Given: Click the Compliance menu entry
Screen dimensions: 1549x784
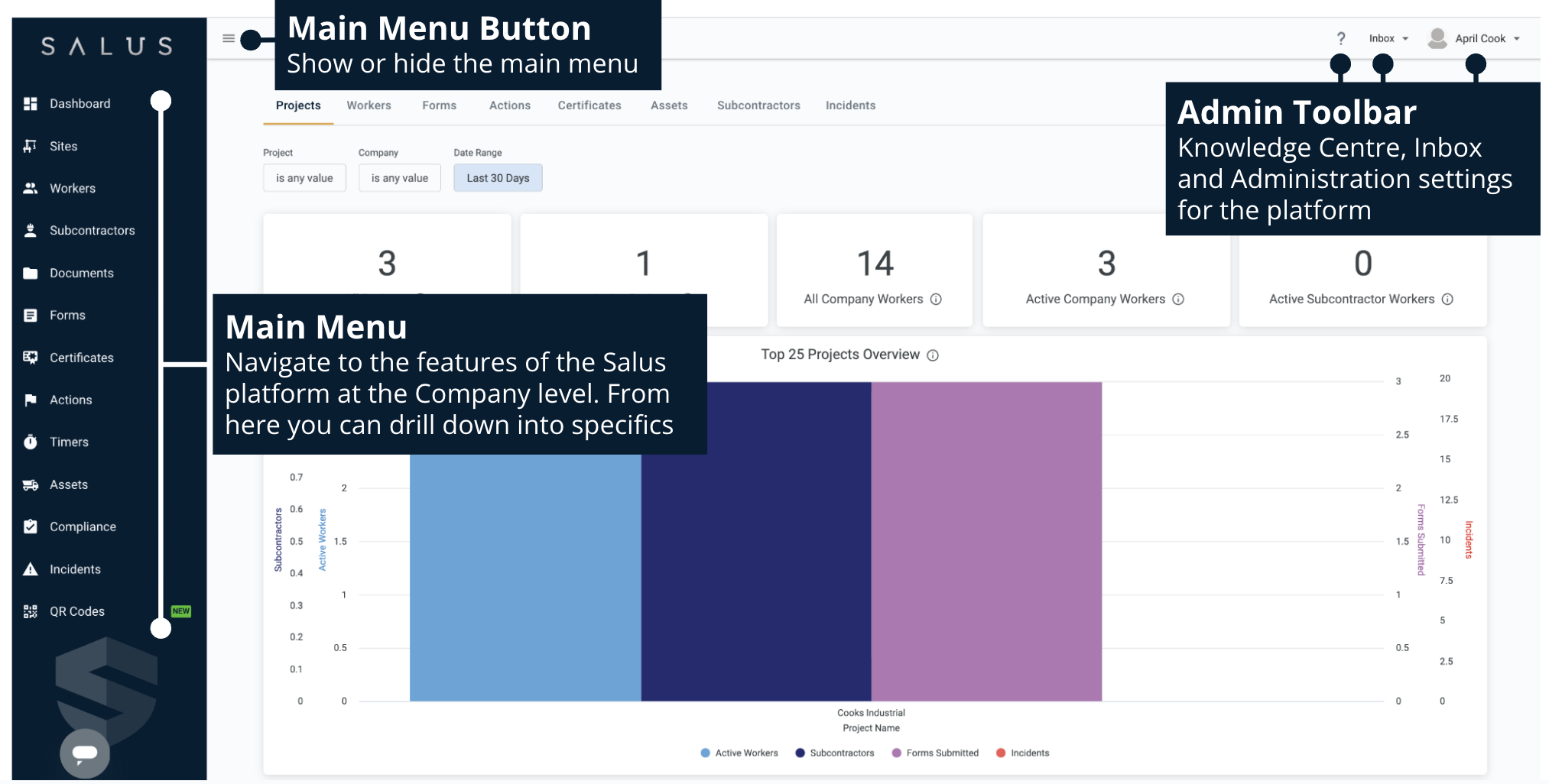Looking at the screenshot, I should click(x=83, y=526).
